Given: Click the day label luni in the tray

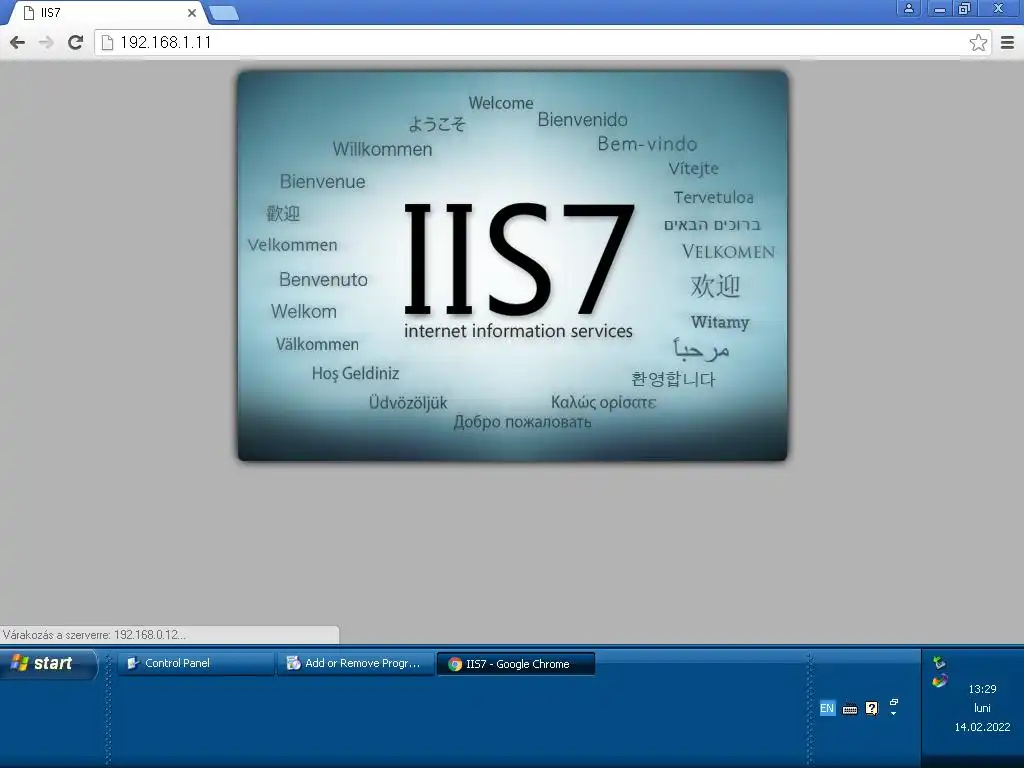Looking at the screenshot, I should click(x=982, y=708).
